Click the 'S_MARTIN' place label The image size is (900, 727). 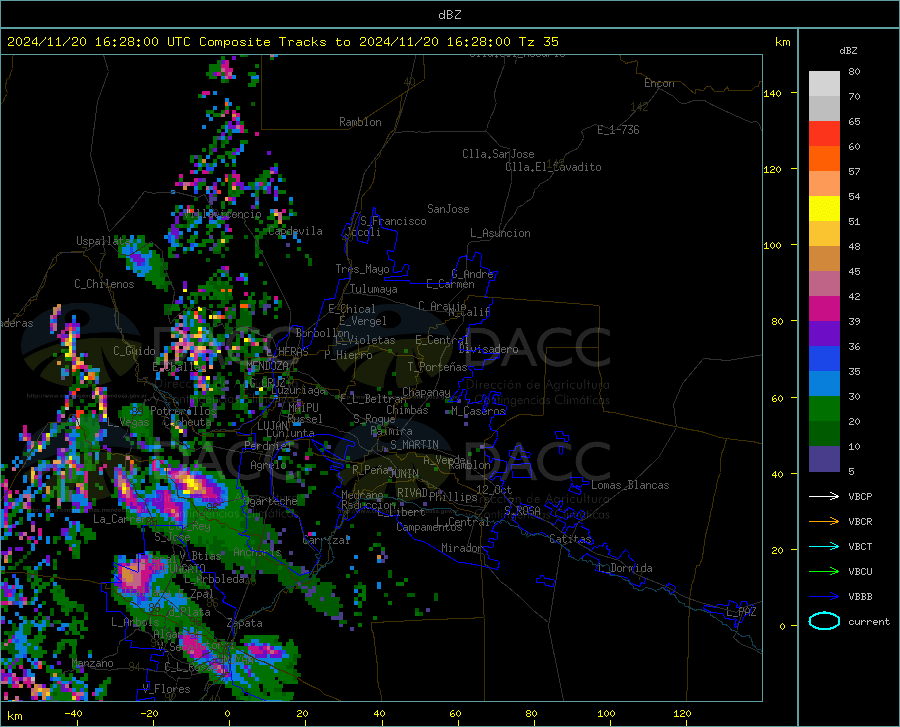(x=414, y=445)
